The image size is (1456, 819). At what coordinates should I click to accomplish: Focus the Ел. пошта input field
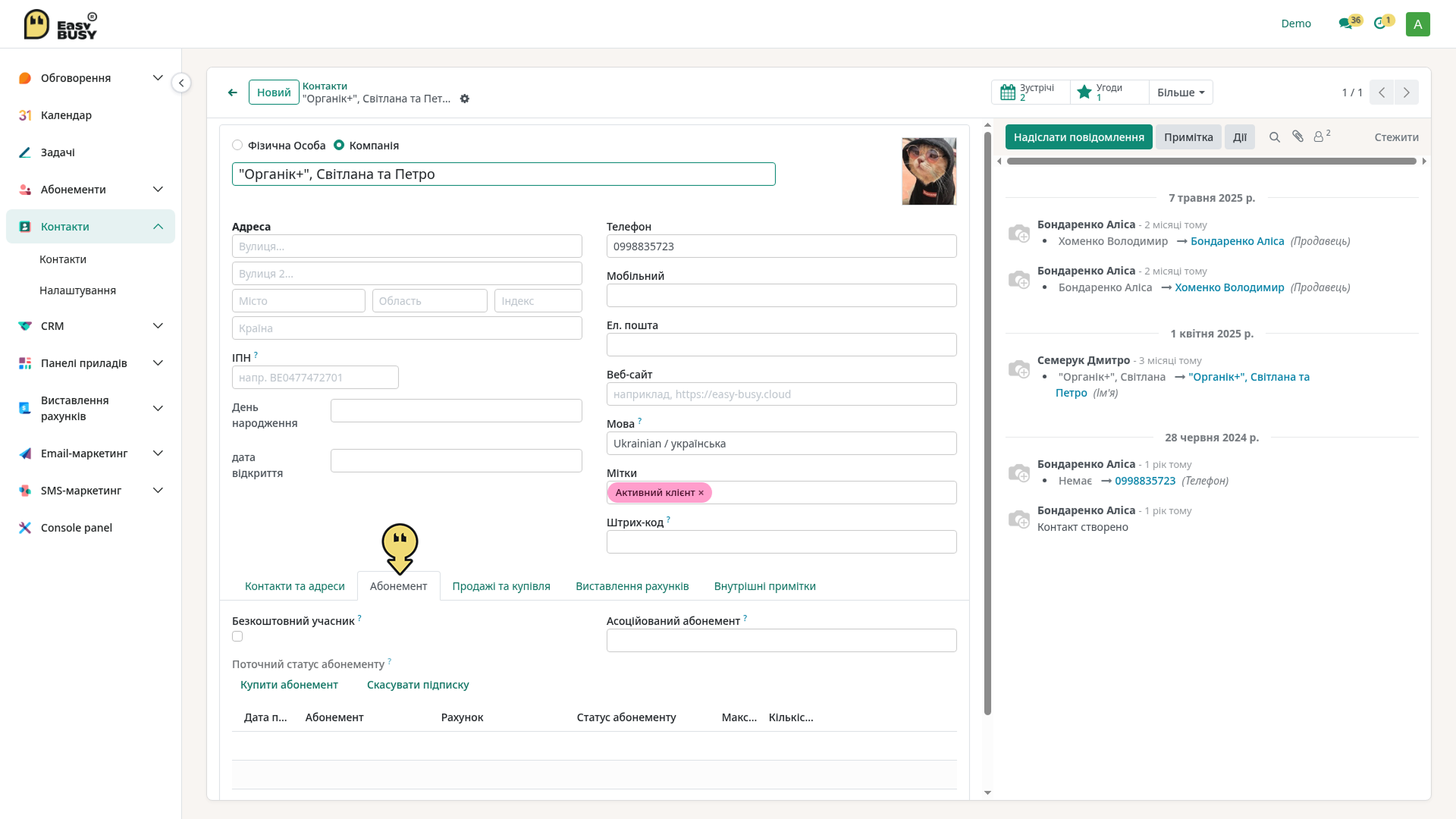[x=781, y=345]
